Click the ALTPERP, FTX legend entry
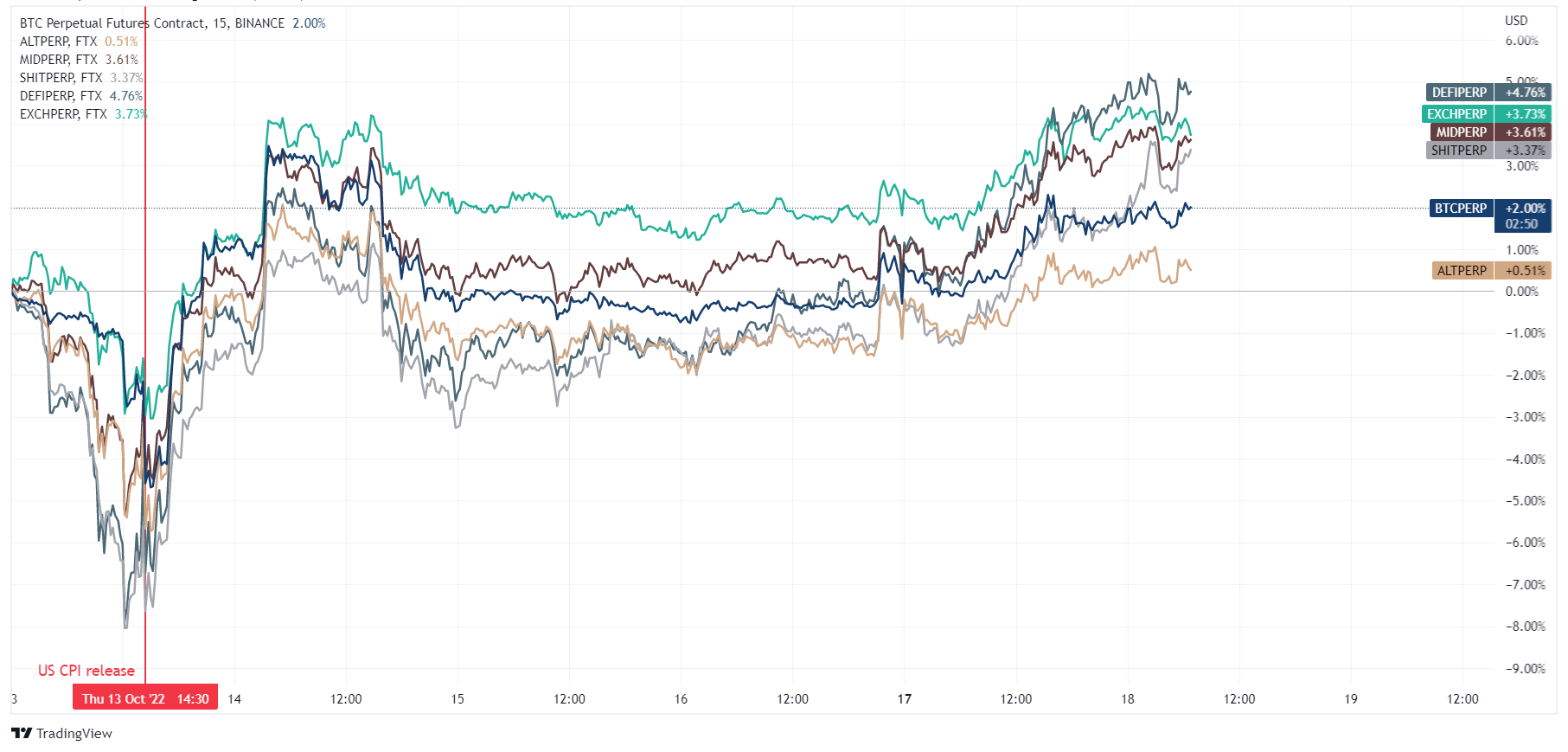1568x752 pixels. (x=59, y=42)
